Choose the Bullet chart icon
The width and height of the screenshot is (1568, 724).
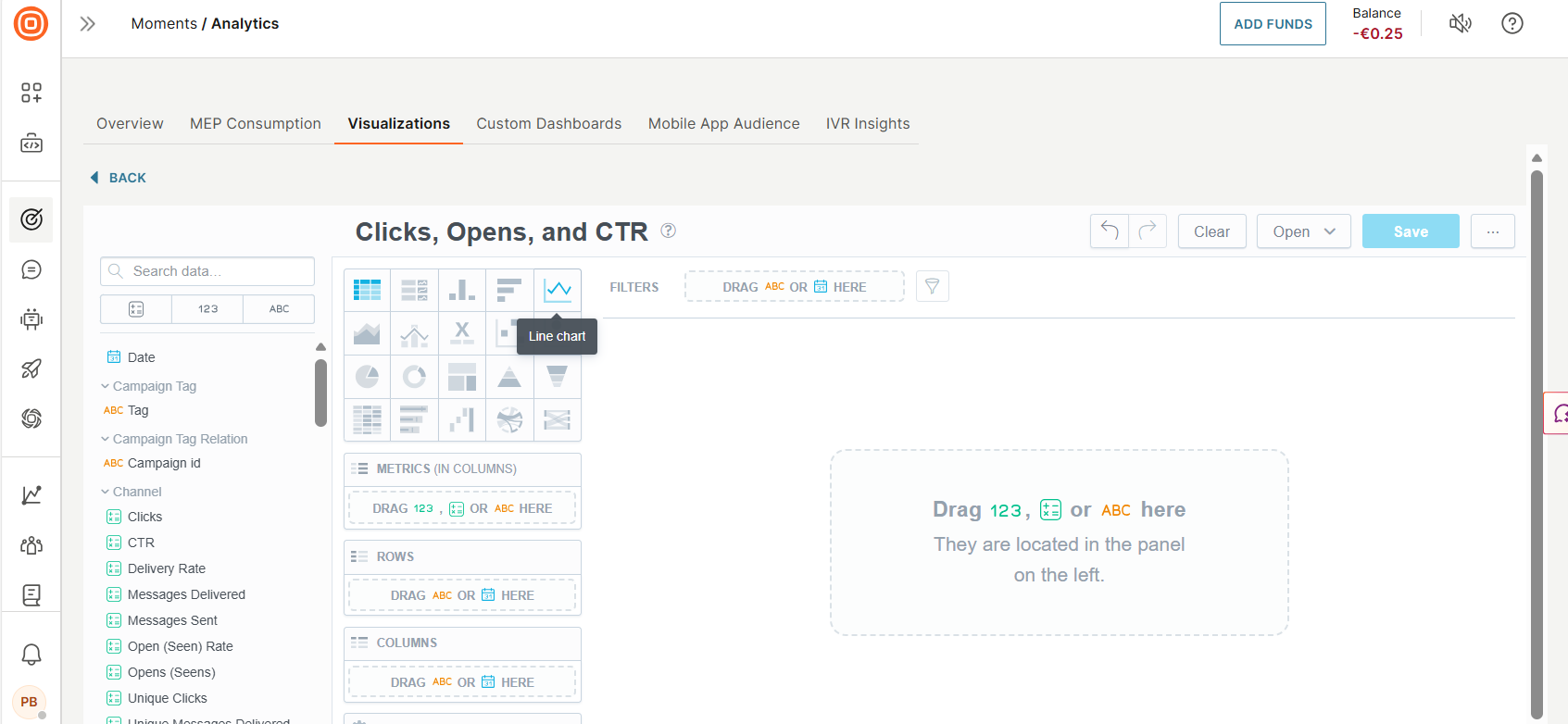pyautogui.click(x=415, y=419)
